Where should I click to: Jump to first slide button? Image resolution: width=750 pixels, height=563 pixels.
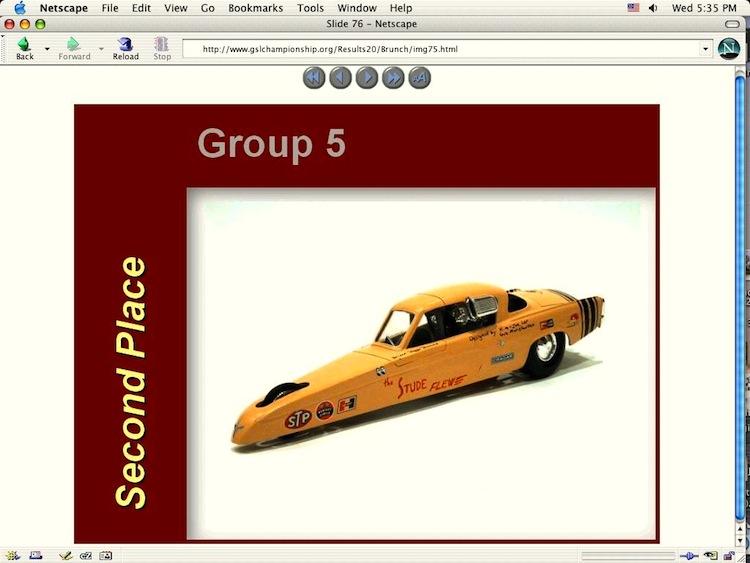tap(314, 77)
